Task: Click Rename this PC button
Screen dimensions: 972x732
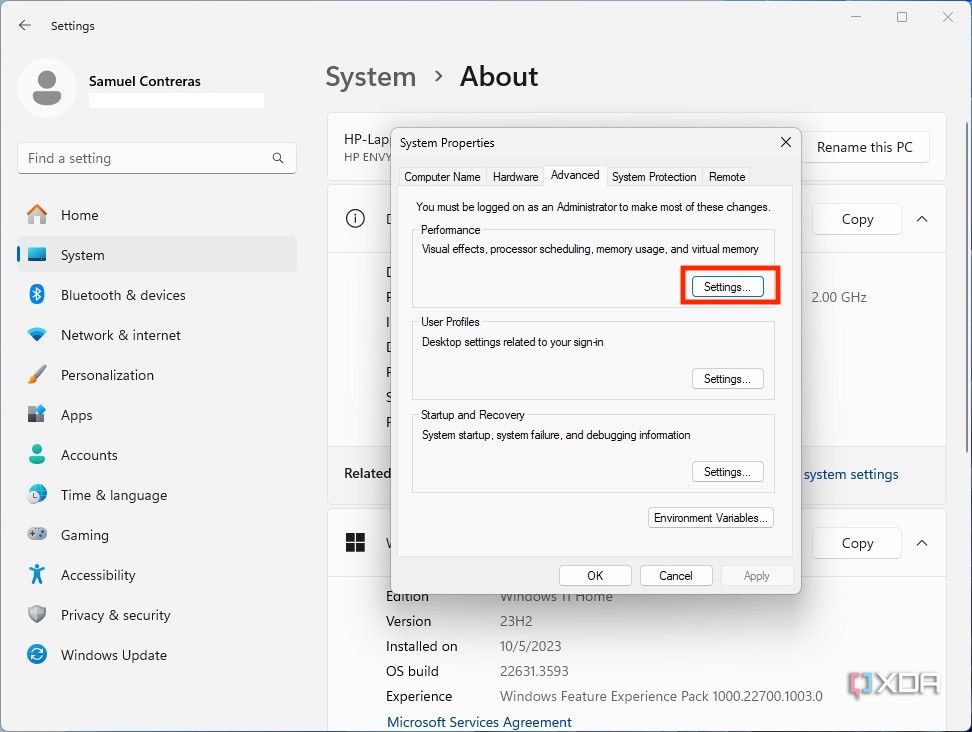Action: pos(865,147)
